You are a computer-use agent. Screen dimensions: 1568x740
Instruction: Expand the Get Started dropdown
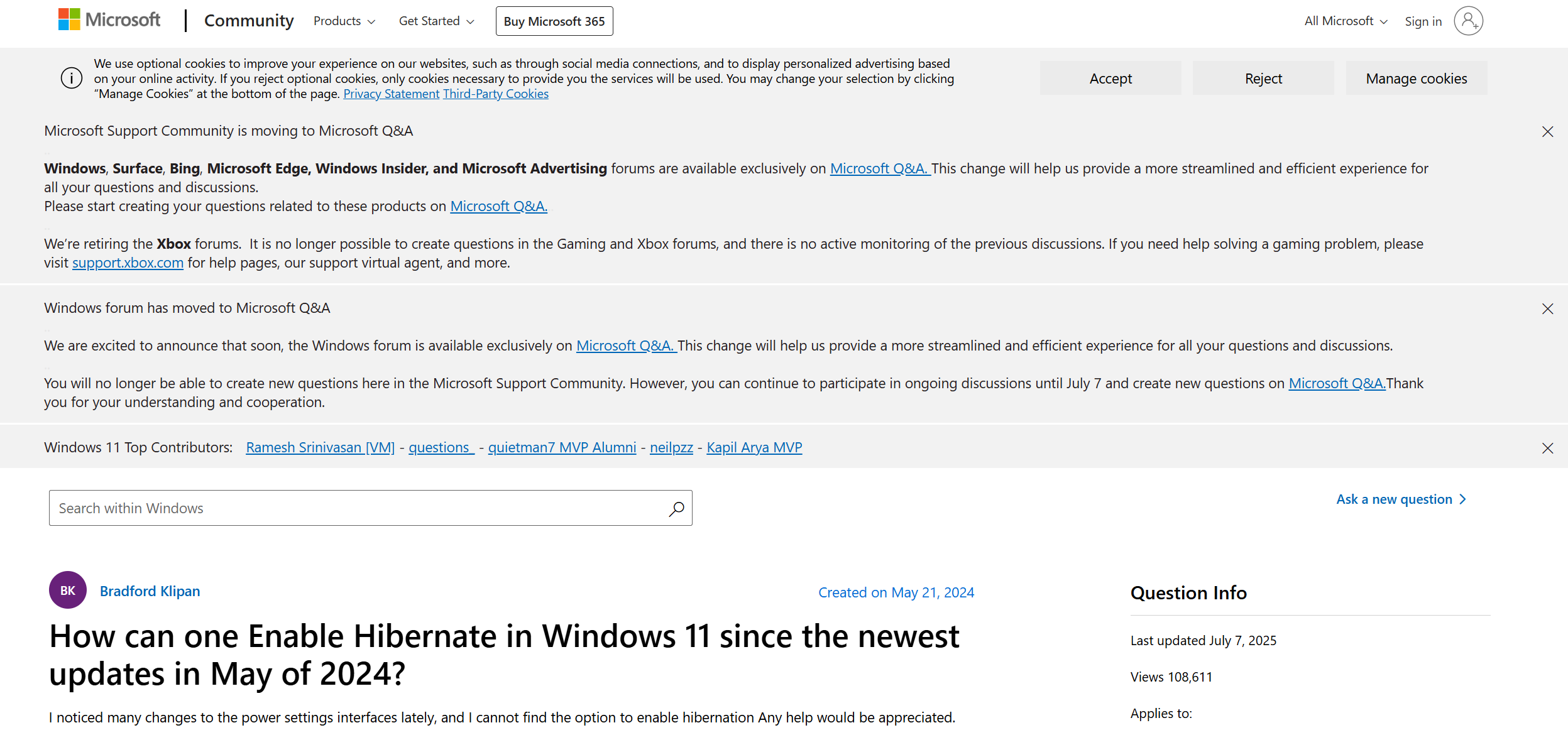[437, 21]
